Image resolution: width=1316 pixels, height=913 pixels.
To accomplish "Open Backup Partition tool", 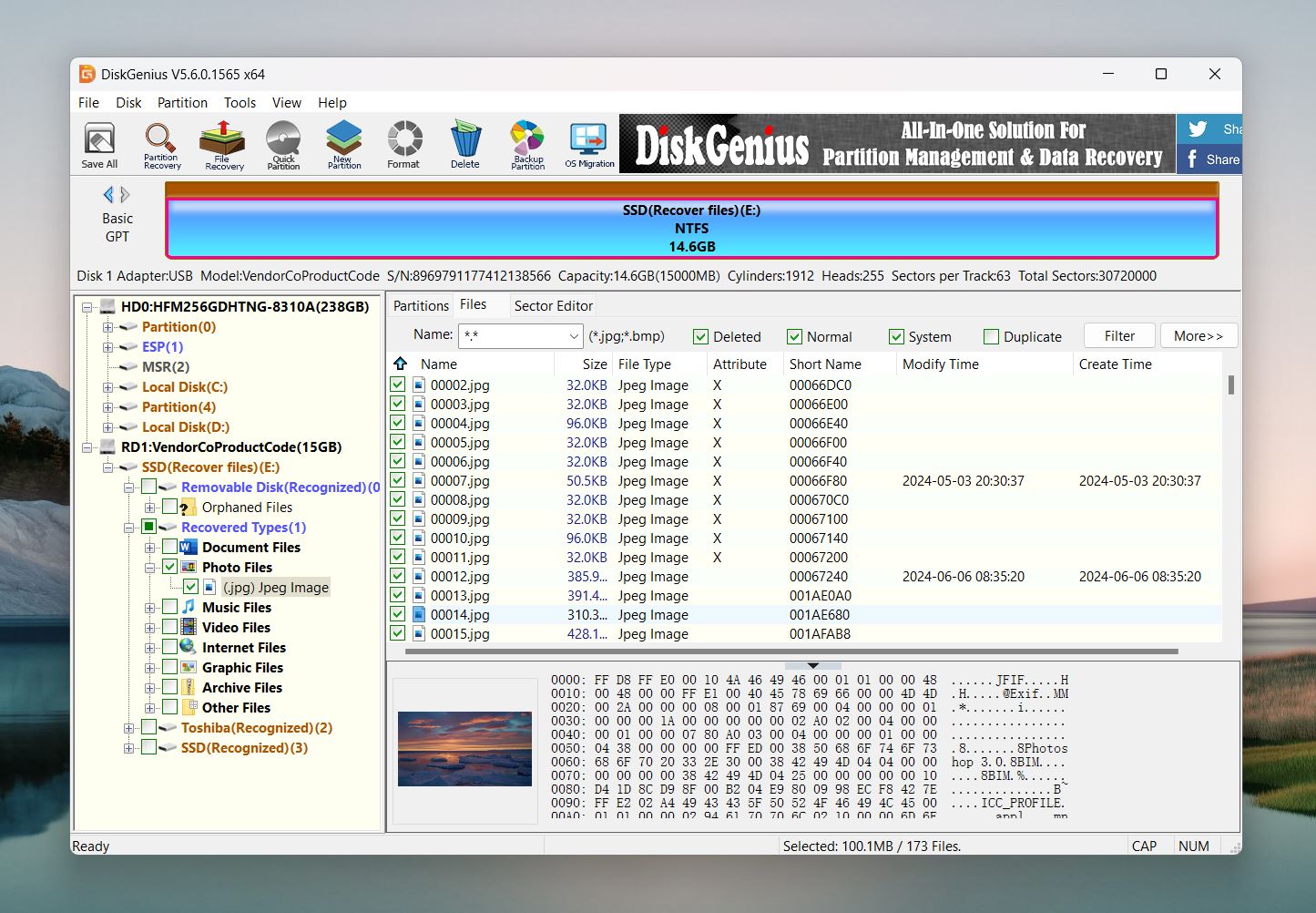I will tap(527, 145).
